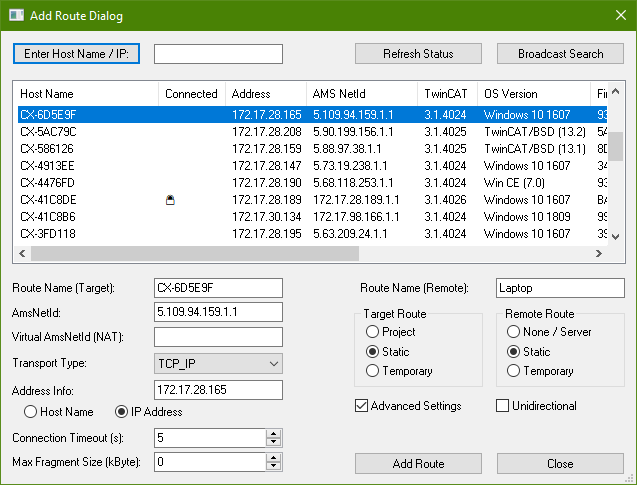637x485 pixels.
Task: Click TwinCAT version cell 3.1.4026
Action: pyautogui.click(x=445, y=200)
